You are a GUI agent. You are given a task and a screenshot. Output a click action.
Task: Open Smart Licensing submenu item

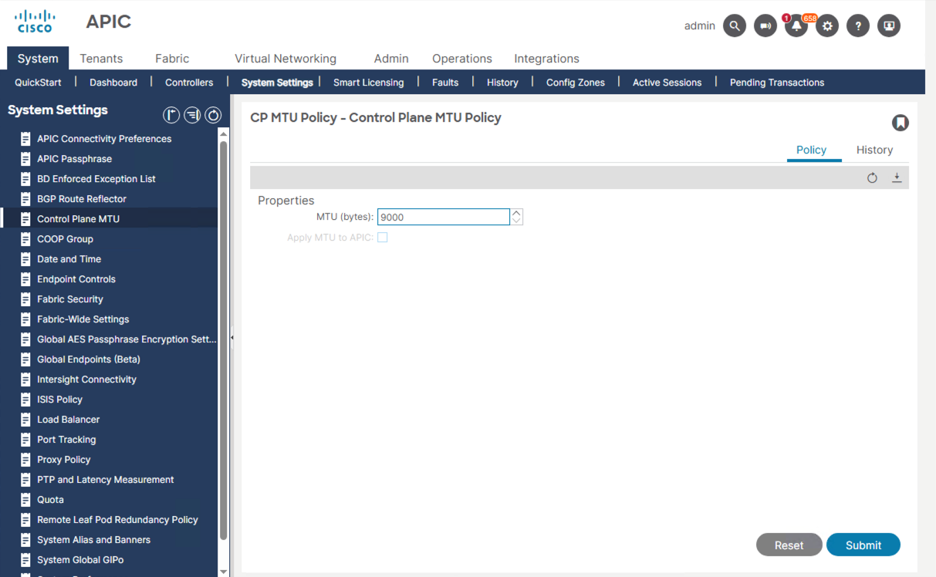[x=368, y=82]
